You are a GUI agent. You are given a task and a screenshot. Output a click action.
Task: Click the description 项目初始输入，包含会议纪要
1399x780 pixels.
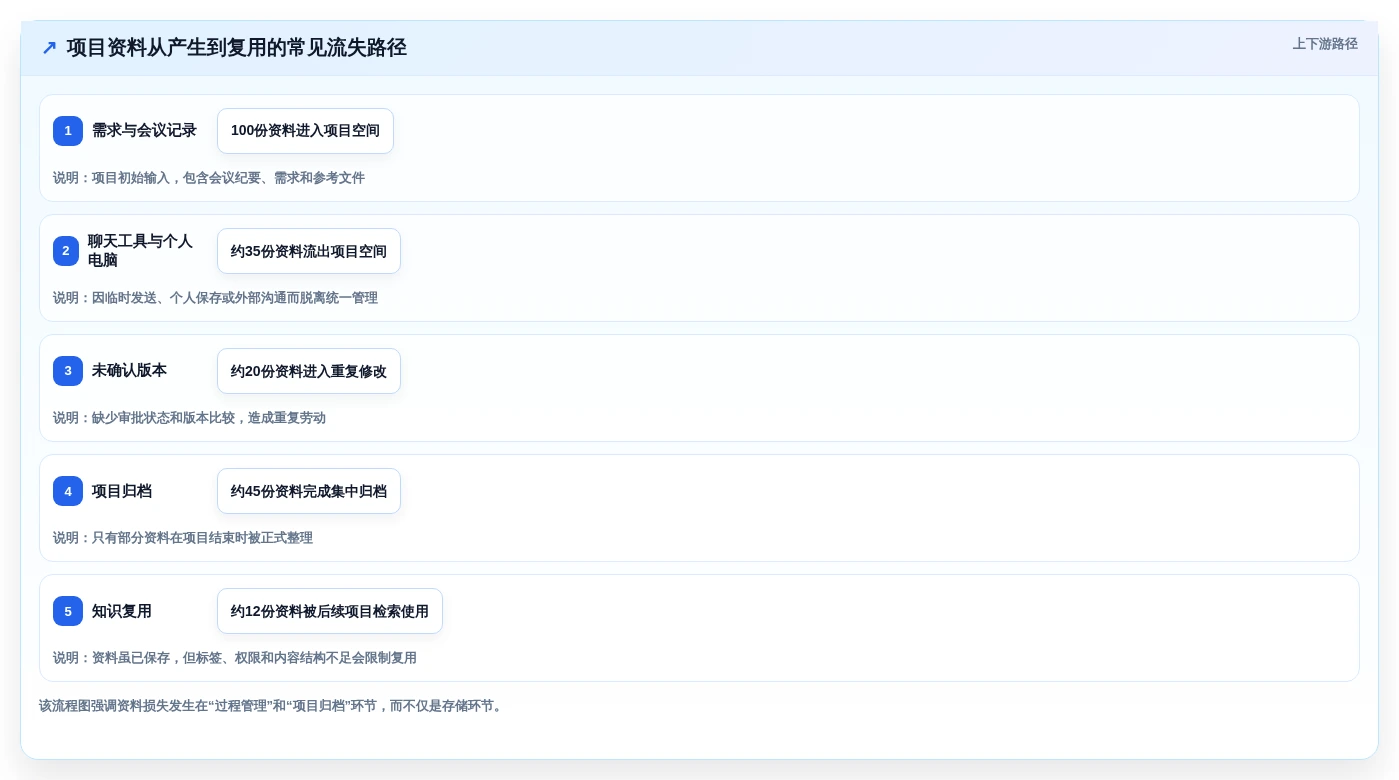[209, 178]
